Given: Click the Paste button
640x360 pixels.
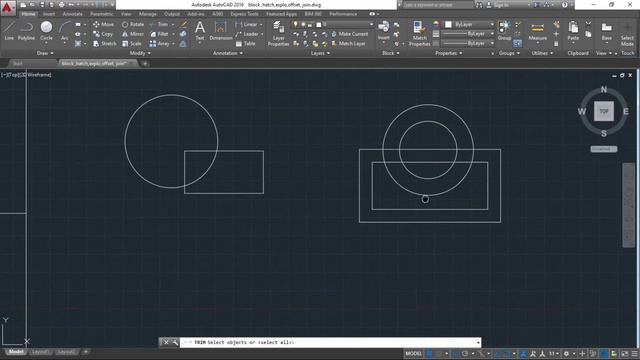Looking at the screenshot, I should [573, 31].
